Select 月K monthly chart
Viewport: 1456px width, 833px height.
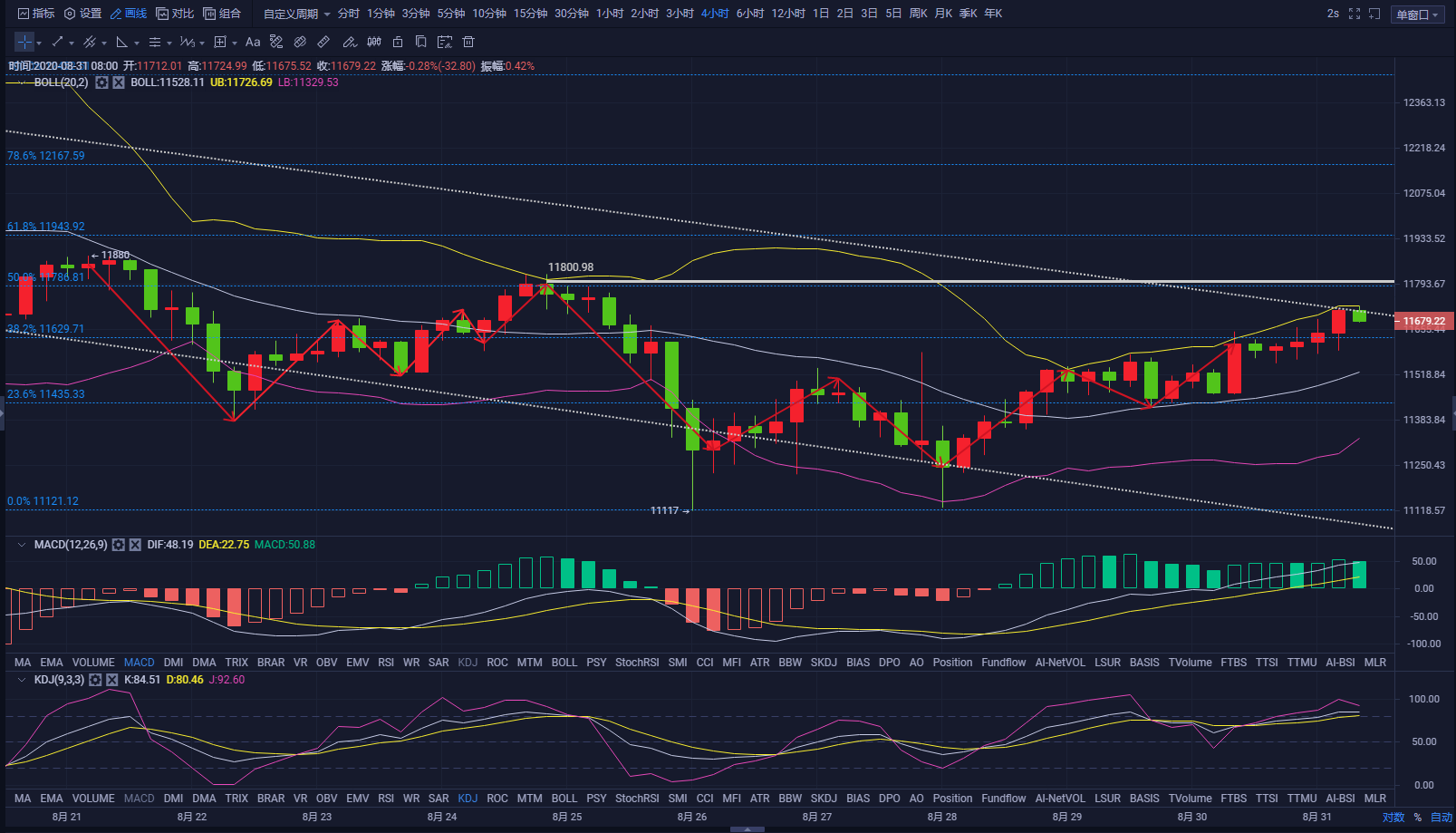tap(943, 14)
